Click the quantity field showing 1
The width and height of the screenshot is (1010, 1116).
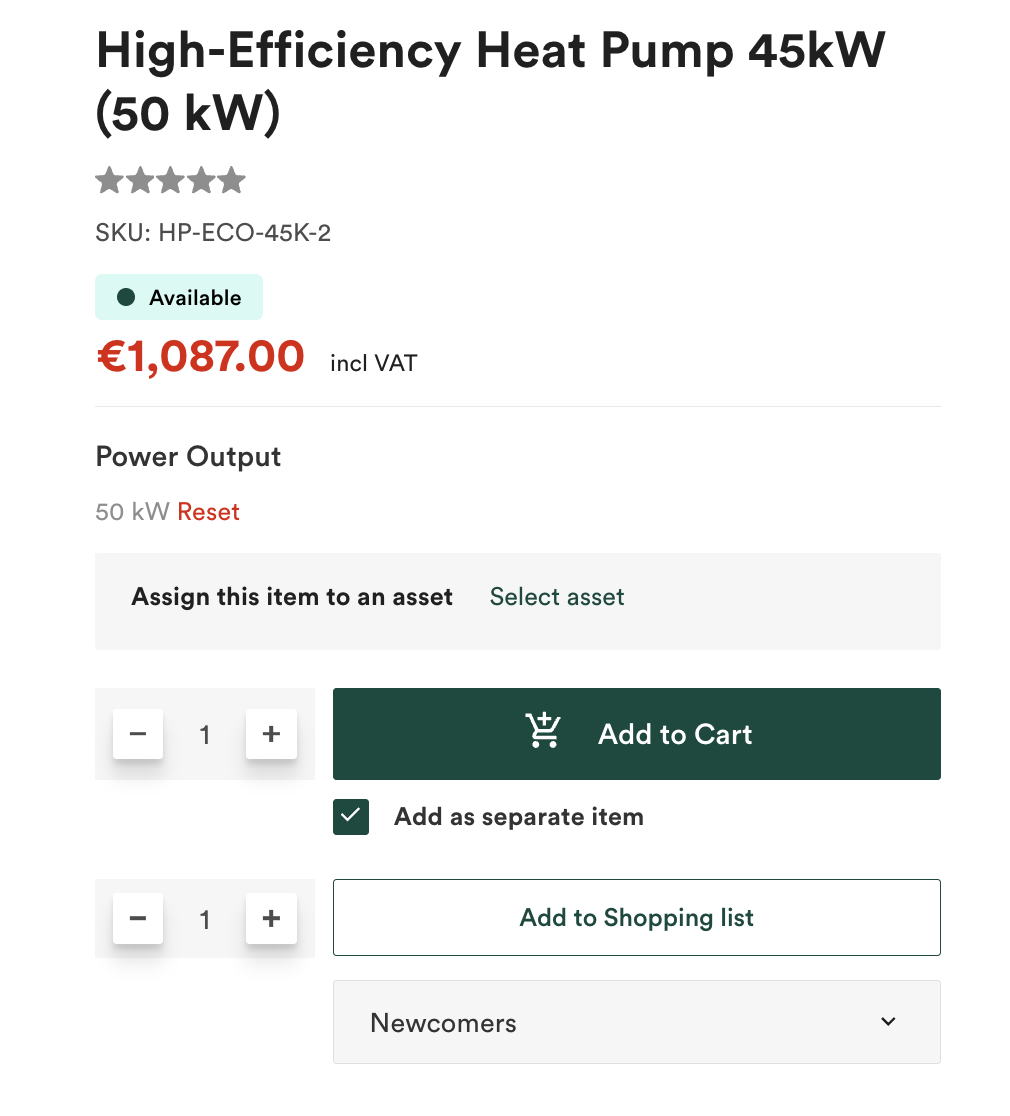pyautogui.click(x=204, y=733)
